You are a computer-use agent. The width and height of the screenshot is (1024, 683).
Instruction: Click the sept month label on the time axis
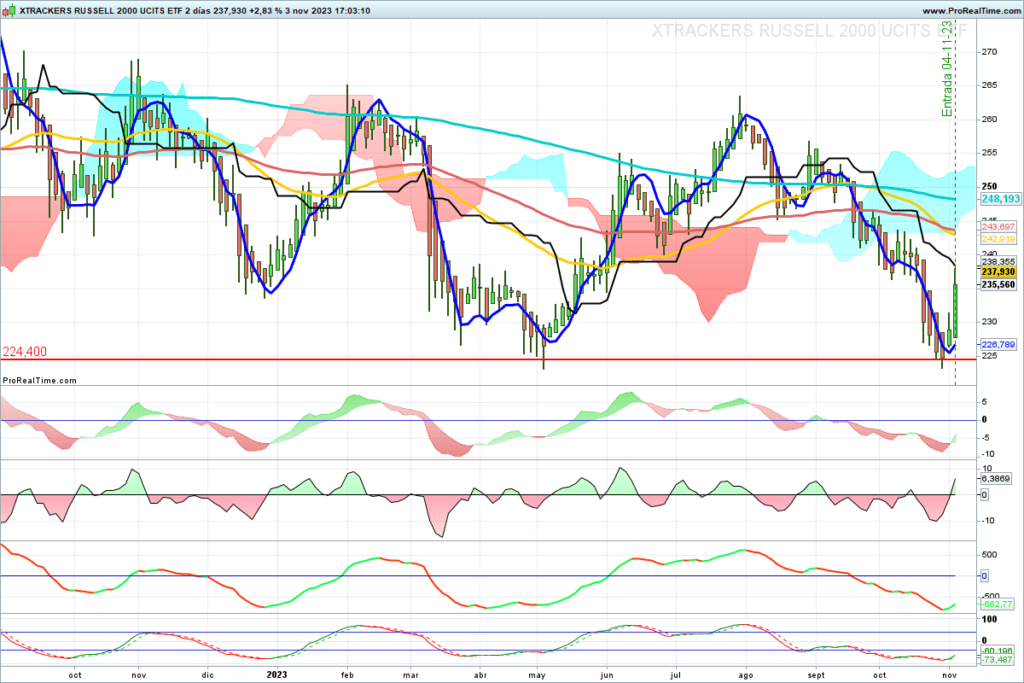point(816,675)
